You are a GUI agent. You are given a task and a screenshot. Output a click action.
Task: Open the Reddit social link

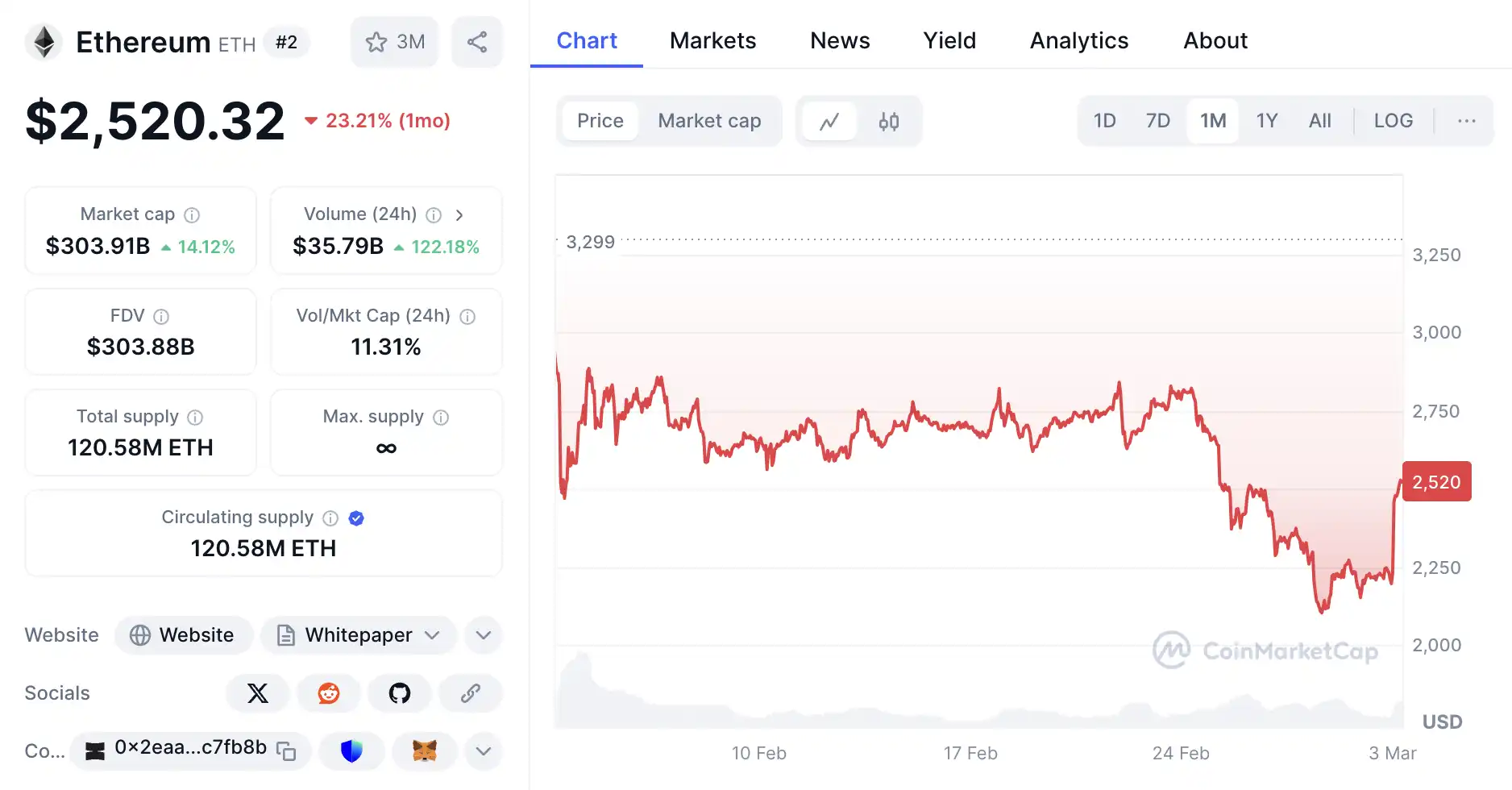click(x=329, y=693)
